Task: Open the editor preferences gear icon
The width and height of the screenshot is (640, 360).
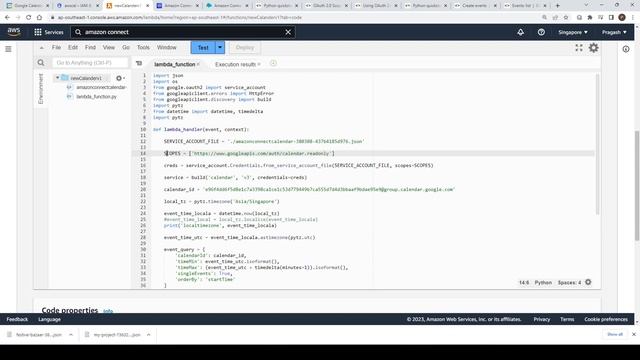Action: 593,48
